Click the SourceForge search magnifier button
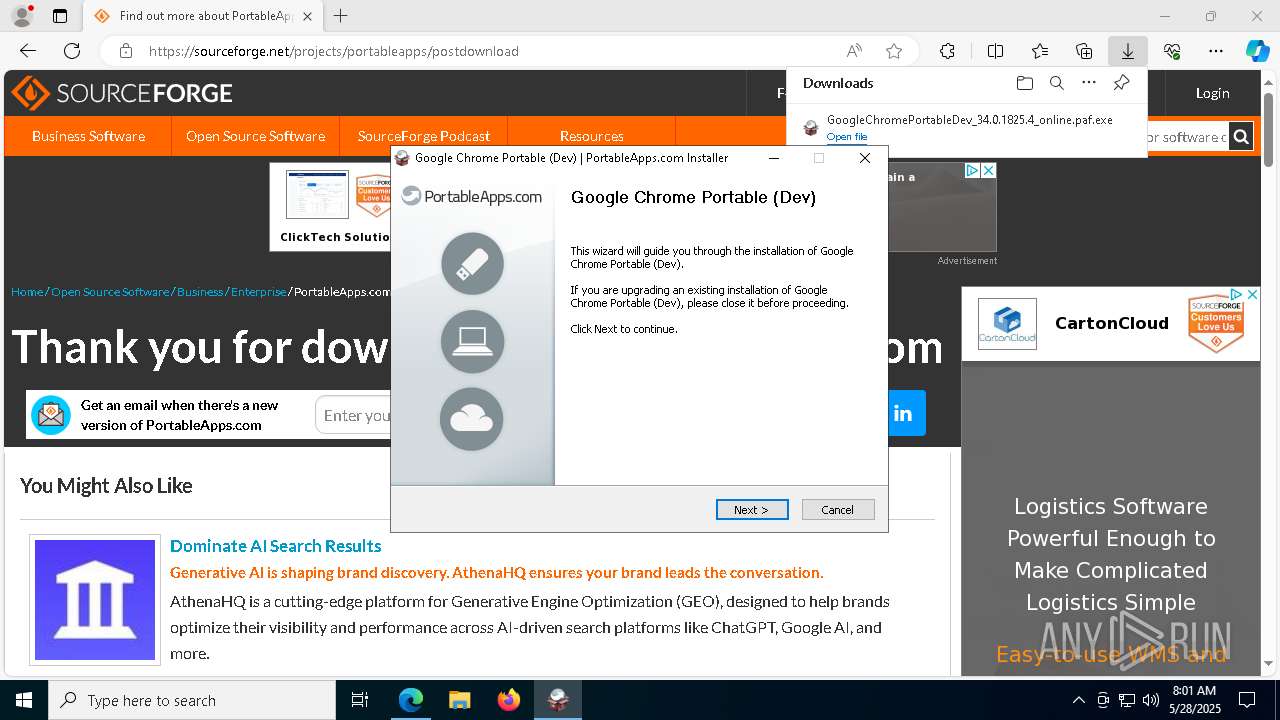 (1241, 137)
